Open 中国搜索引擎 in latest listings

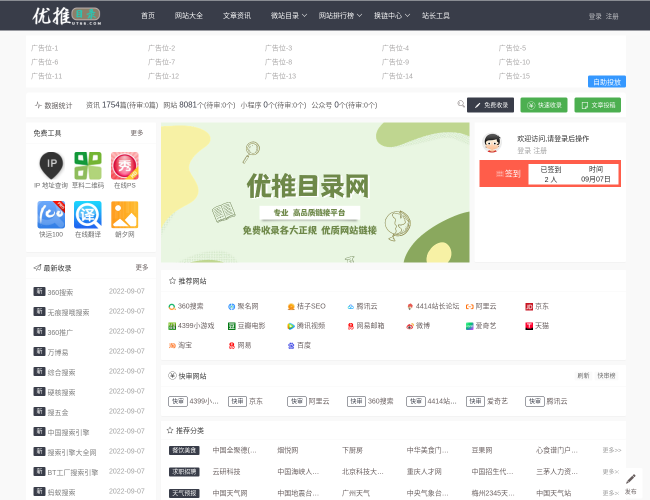[x=68, y=432]
